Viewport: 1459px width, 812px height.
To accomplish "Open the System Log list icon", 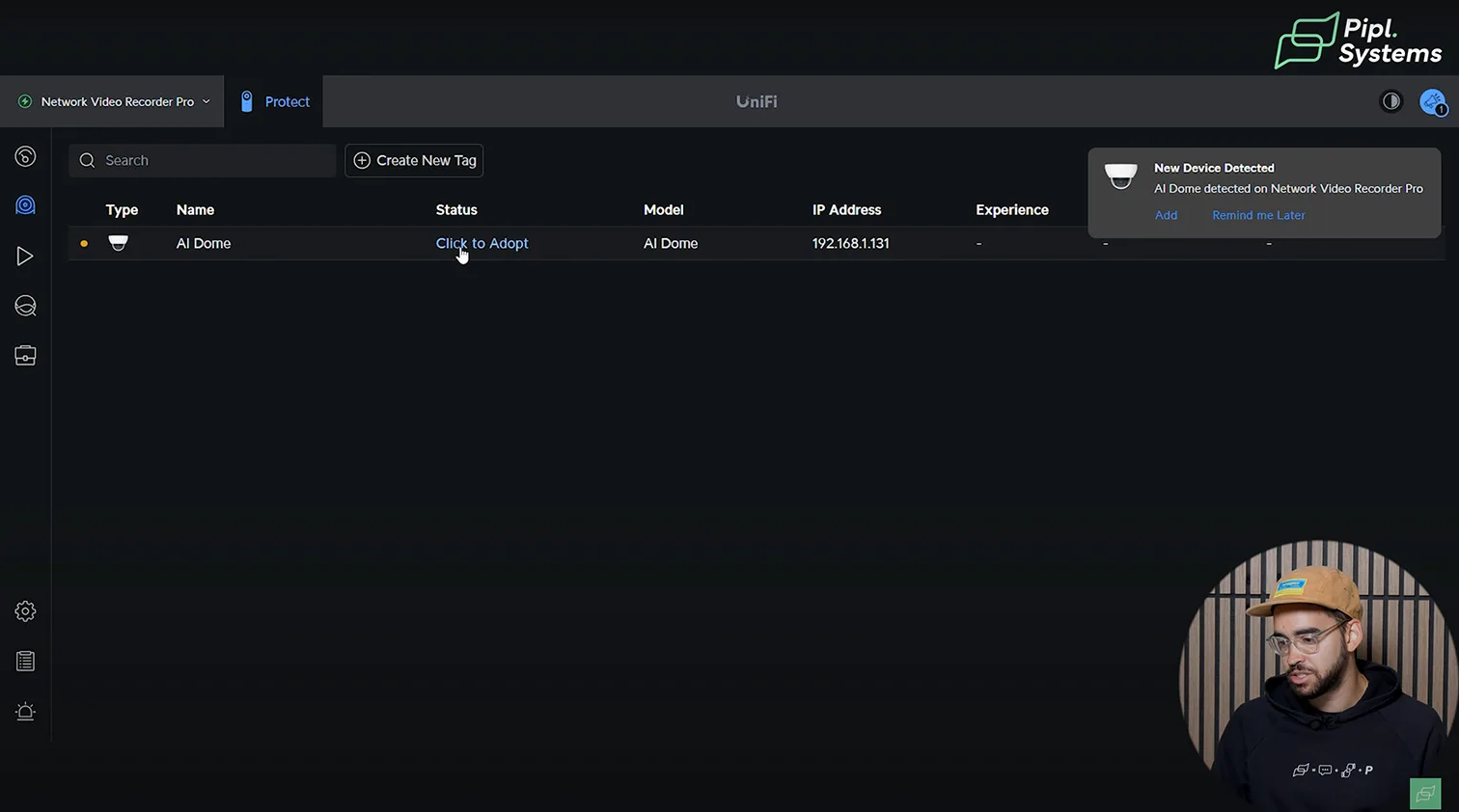I will pyautogui.click(x=25, y=662).
